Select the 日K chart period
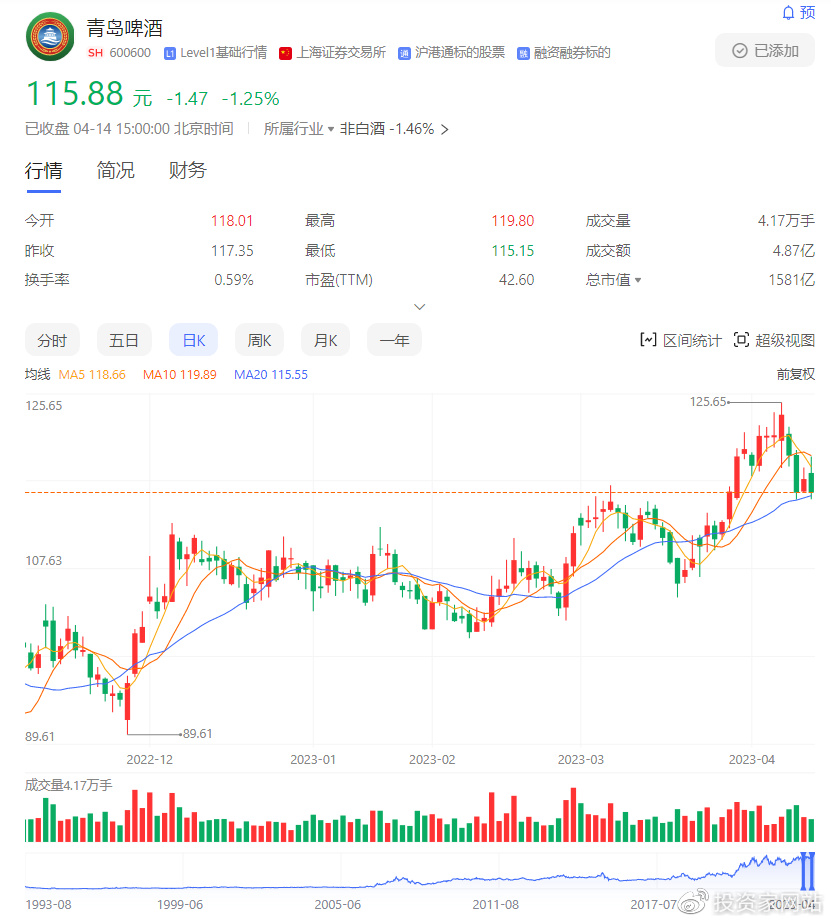The image size is (831, 923). click(x=194, y=340)
